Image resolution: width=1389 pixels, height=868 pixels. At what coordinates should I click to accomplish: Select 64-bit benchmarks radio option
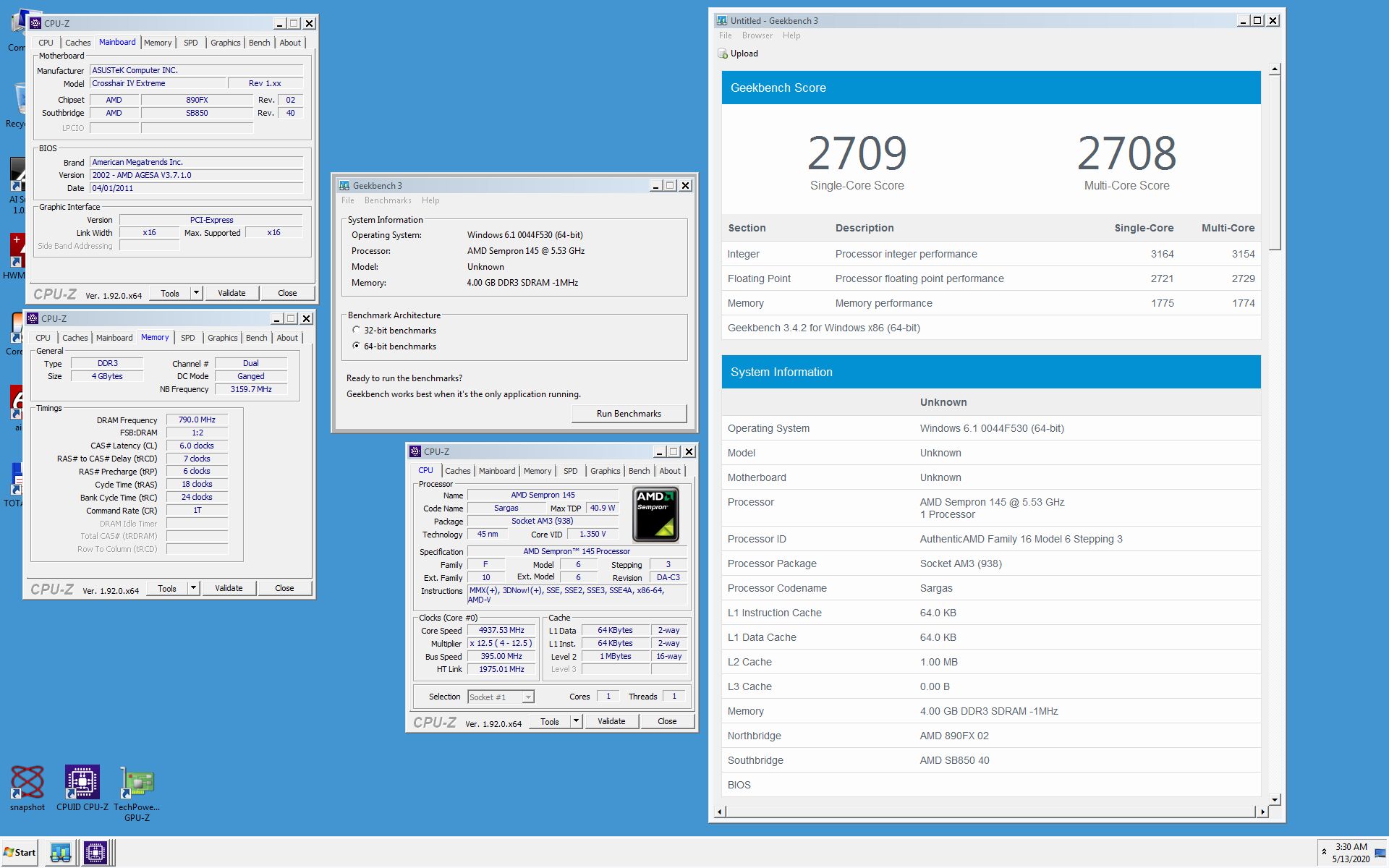(356, 346)
